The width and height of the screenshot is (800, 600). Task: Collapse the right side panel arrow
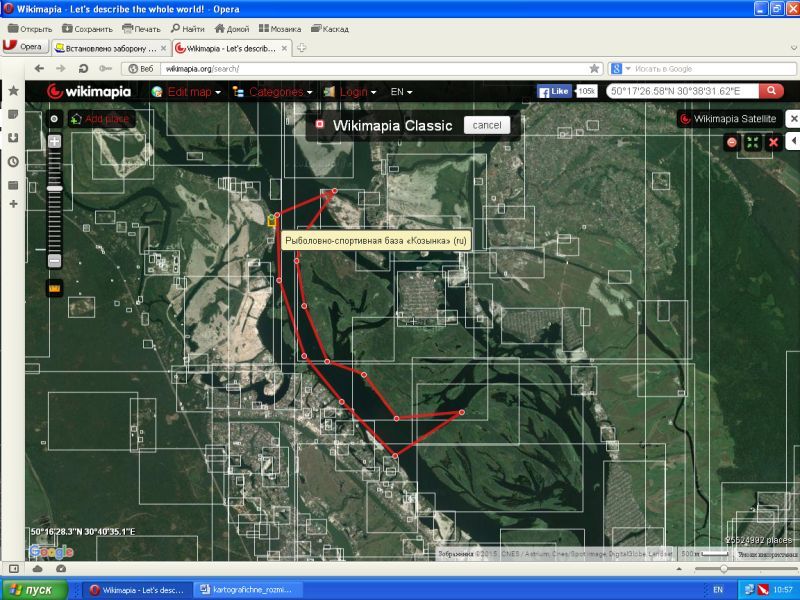point(794,142)
